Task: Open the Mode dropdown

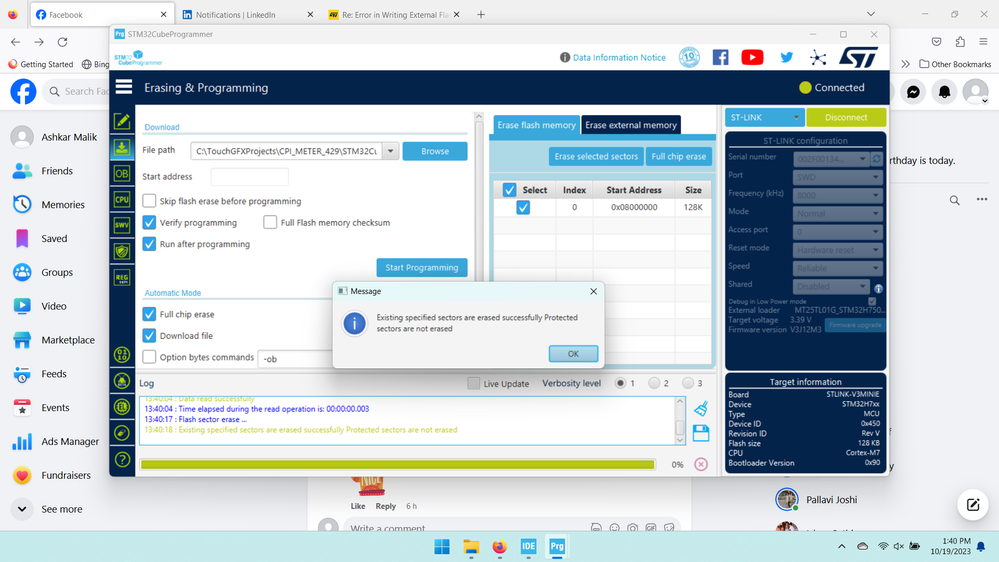Action: 838,213
